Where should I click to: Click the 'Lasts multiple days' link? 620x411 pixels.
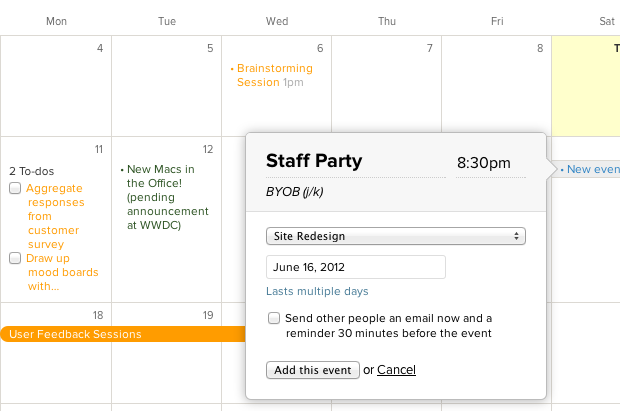pos(317,291)
